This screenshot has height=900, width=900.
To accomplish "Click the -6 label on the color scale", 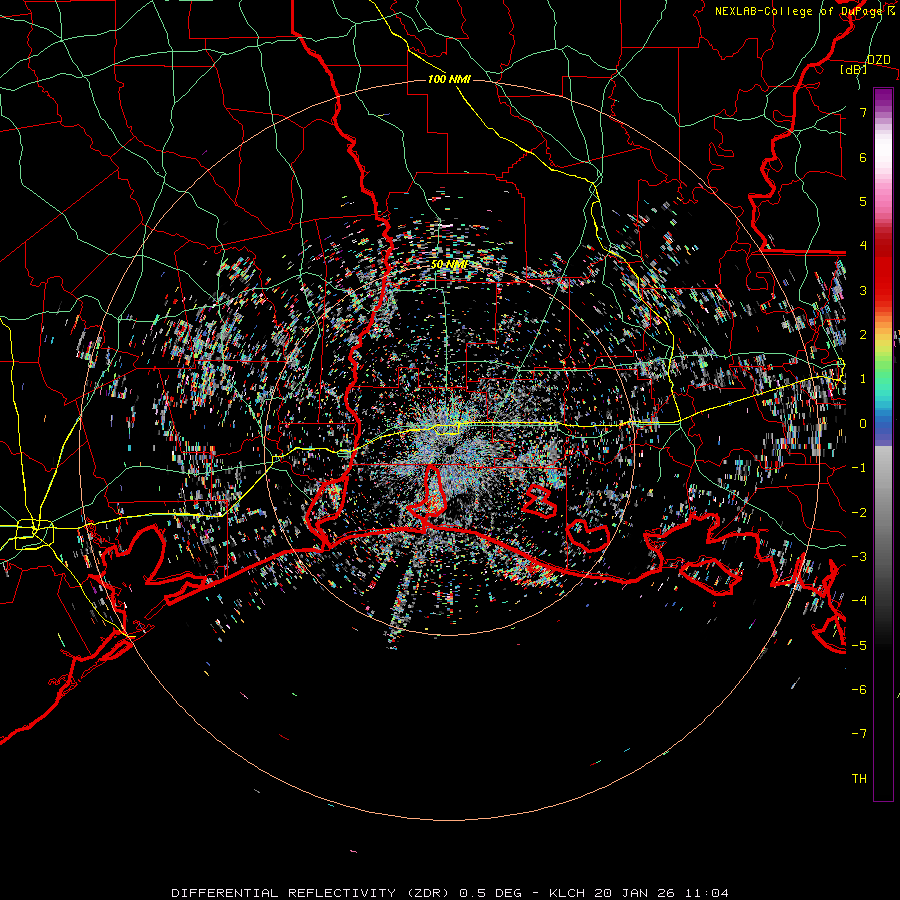I will [859, 690].
